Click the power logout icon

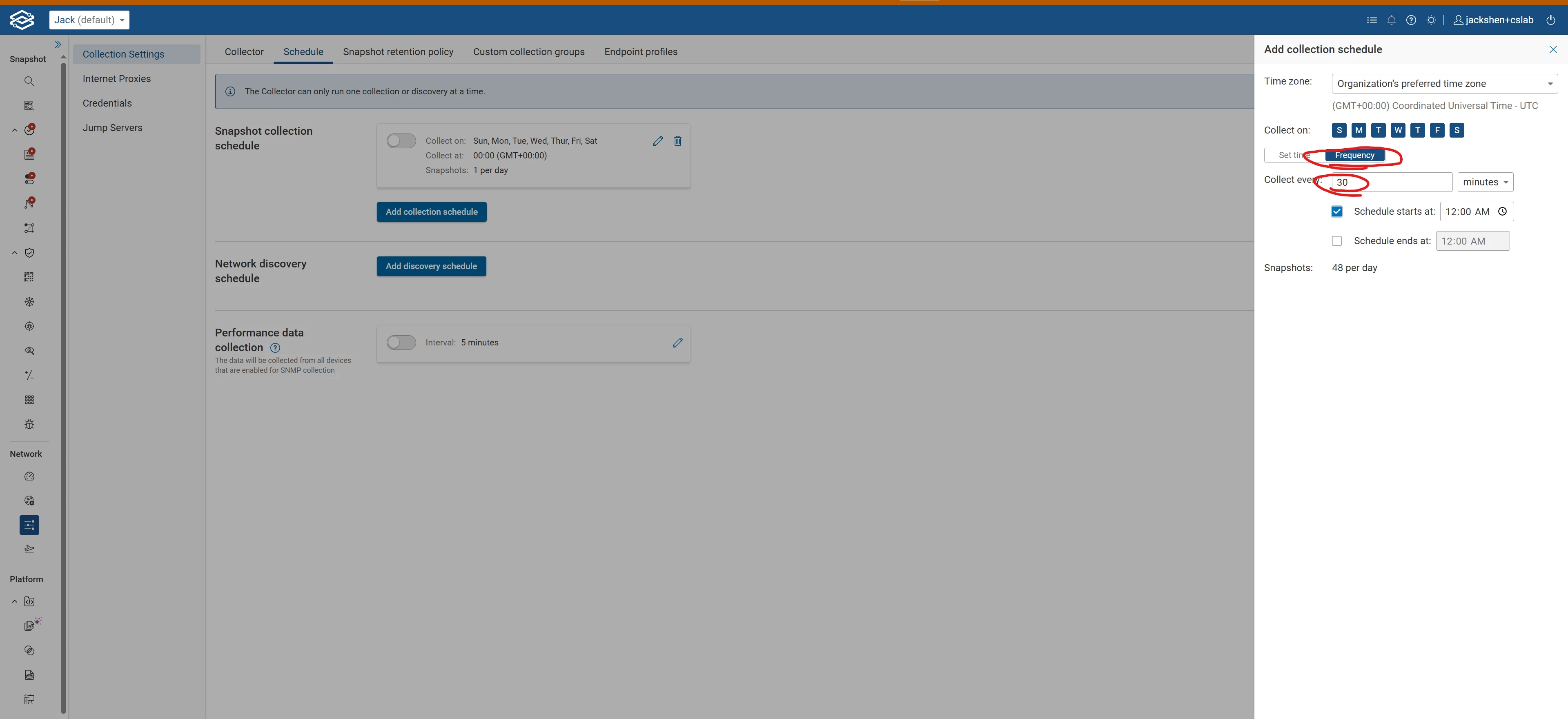click(x=1550, y=20)
